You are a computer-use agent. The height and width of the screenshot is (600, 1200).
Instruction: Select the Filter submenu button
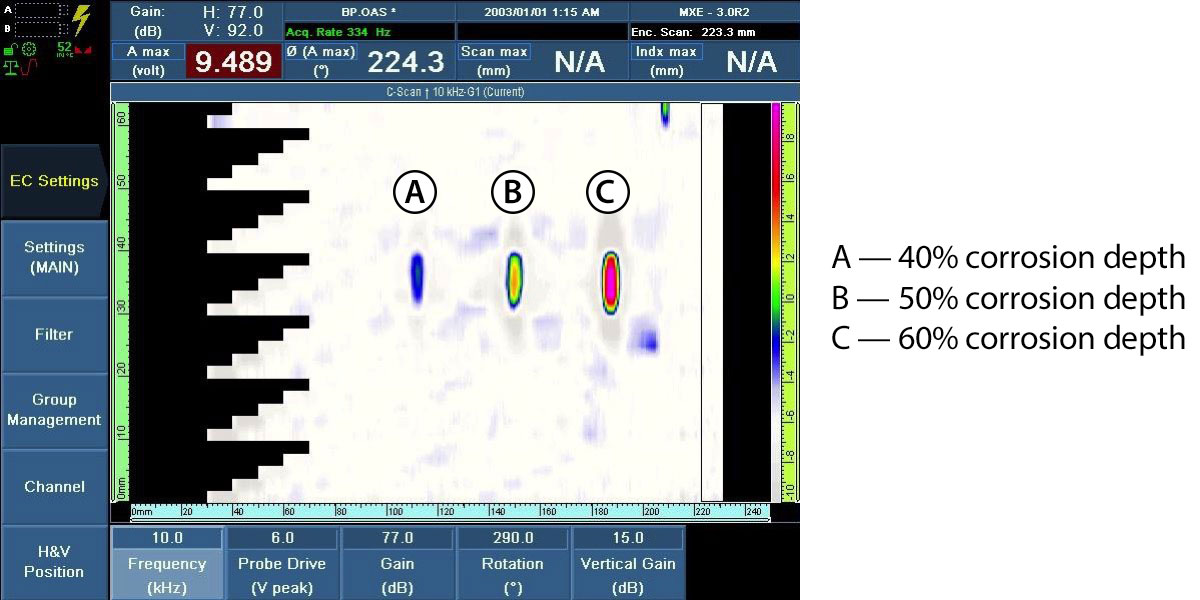pyautogui.click(x=53, y=334)
